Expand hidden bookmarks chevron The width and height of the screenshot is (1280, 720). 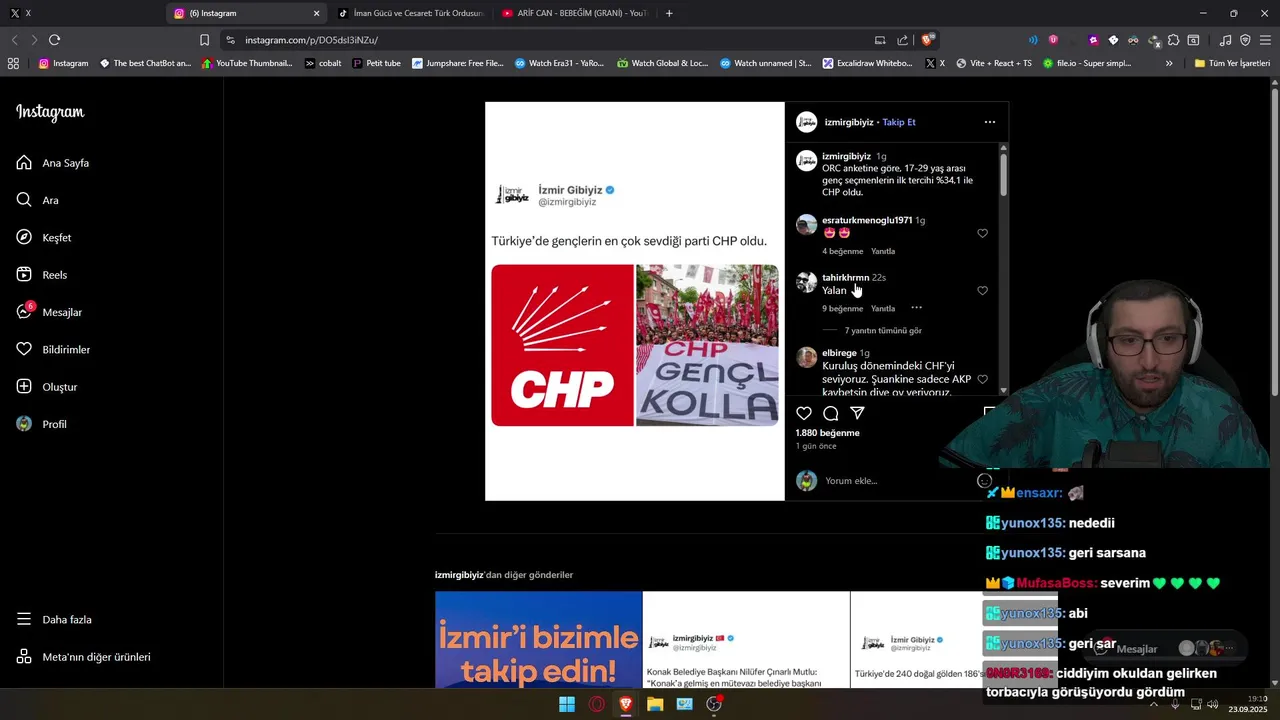pos(1169,63)
